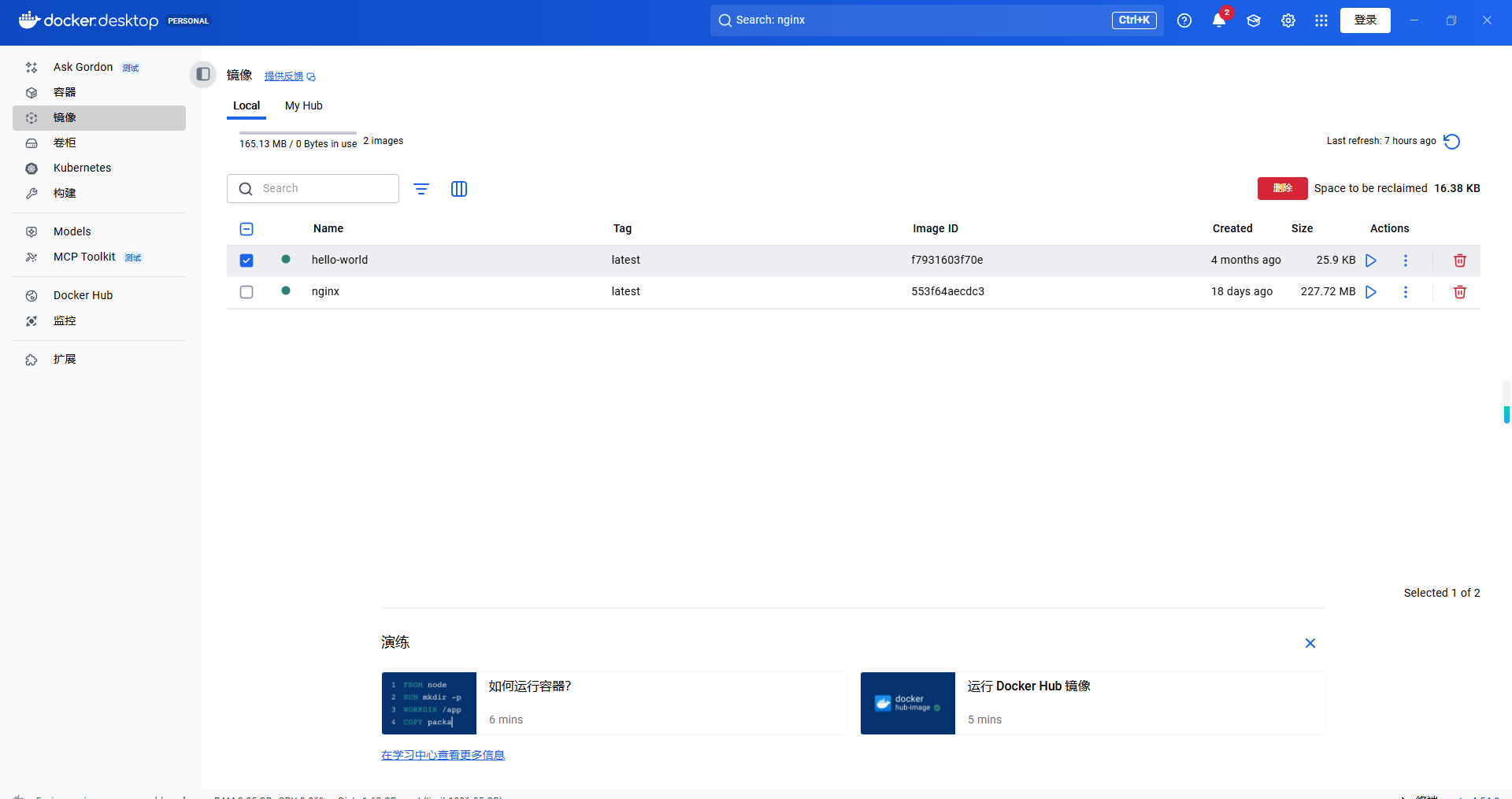Image resolution: width=1512 pixels, height=799 pixels.
Task: Open more actions for nginx
Action: pos(1406,292)
